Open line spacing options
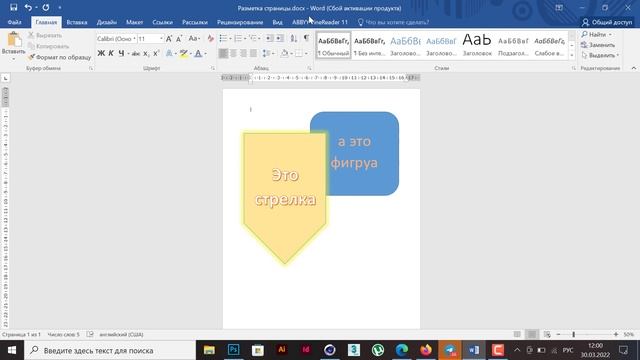The image size is (640, 360). pos(267,53)
